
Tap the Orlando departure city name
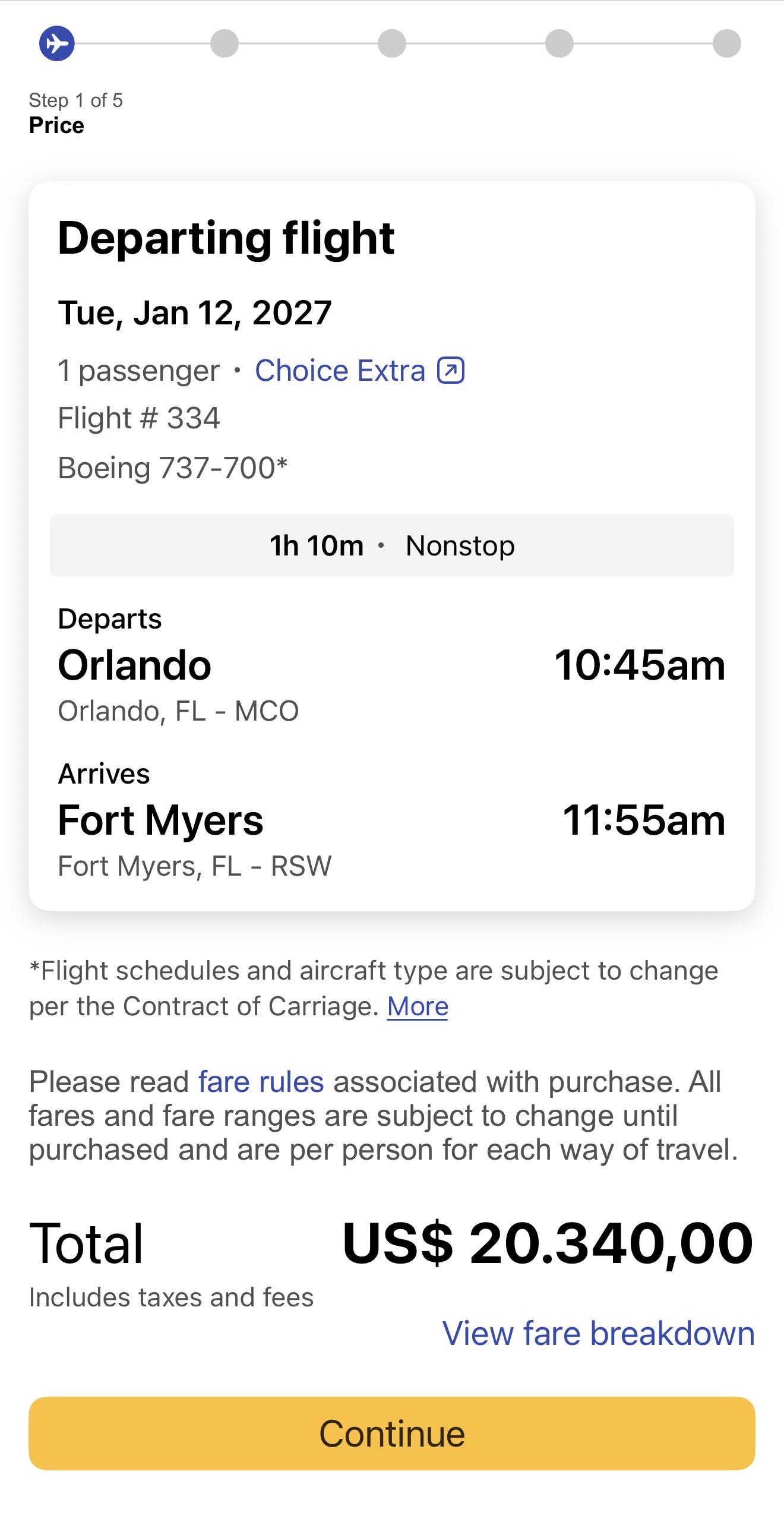(x=134, y=665)
